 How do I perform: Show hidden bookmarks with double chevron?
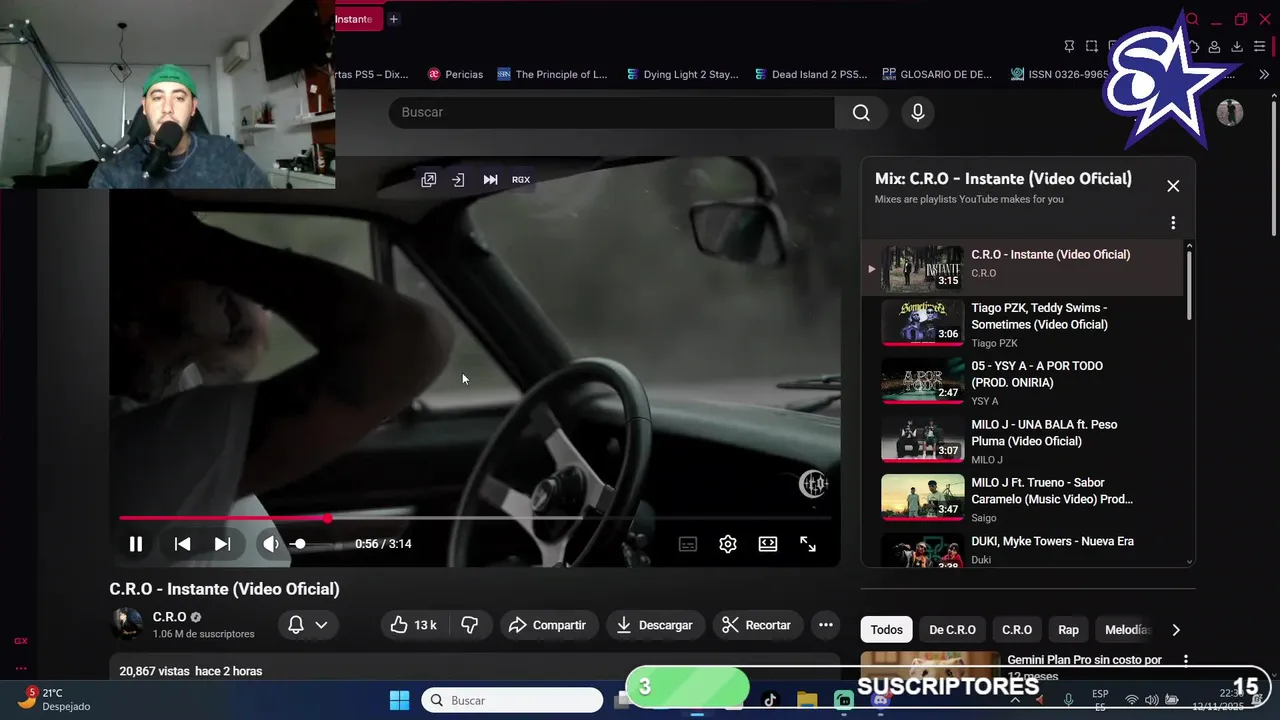1264,74
